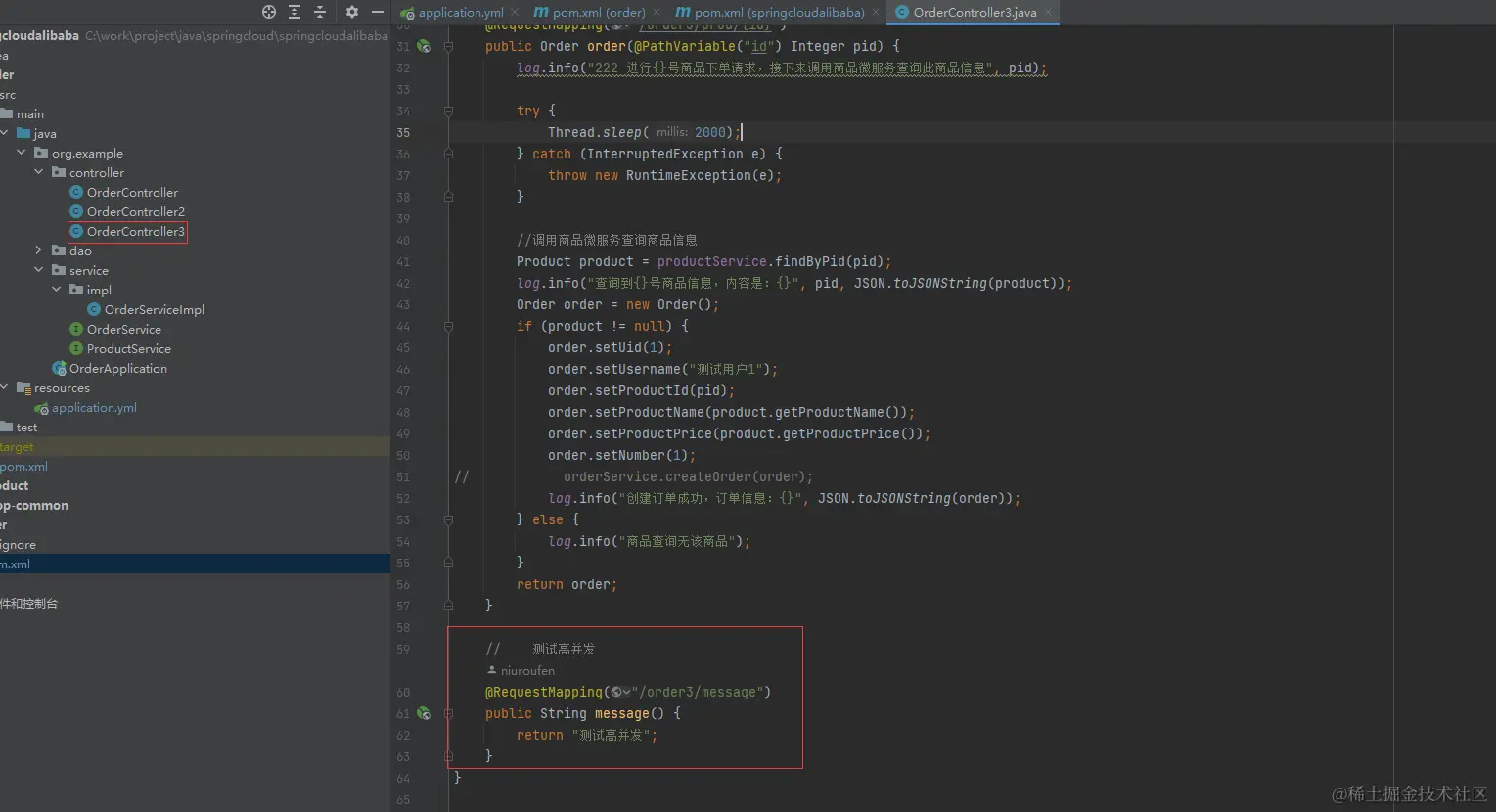
Task: Click the java source folder icon
Action: pos(23,134)
